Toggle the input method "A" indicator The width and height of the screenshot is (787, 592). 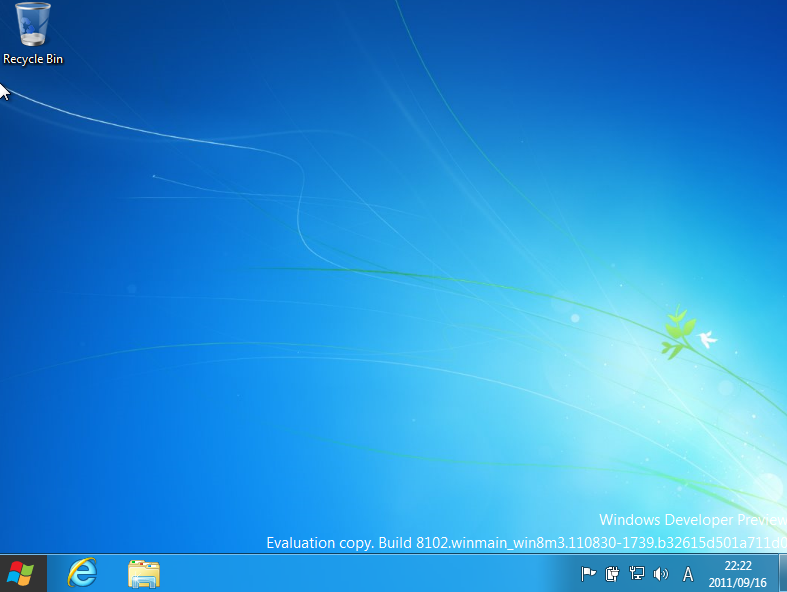tap(688, 574)
